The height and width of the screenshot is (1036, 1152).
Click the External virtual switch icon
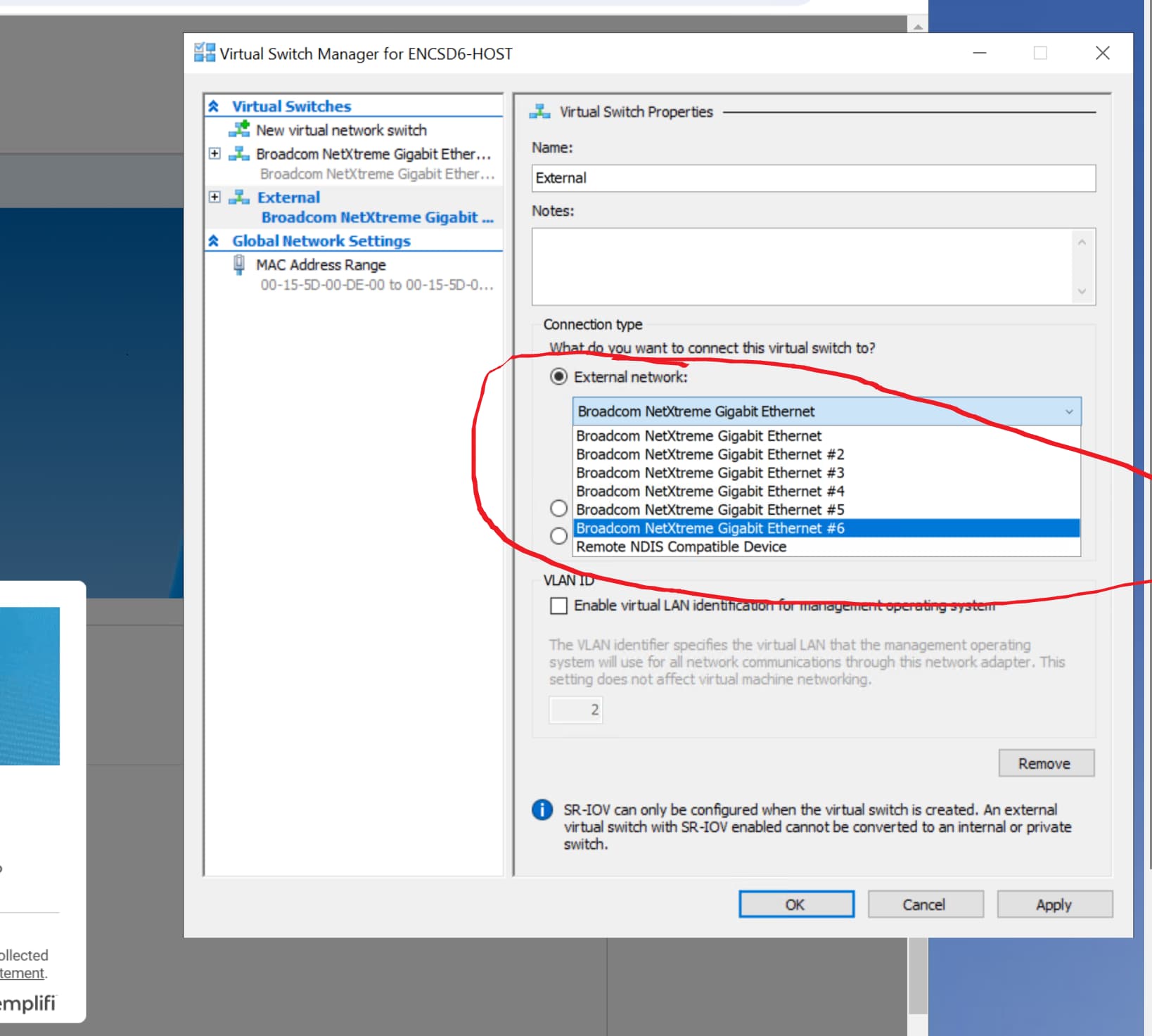[240, 198]
